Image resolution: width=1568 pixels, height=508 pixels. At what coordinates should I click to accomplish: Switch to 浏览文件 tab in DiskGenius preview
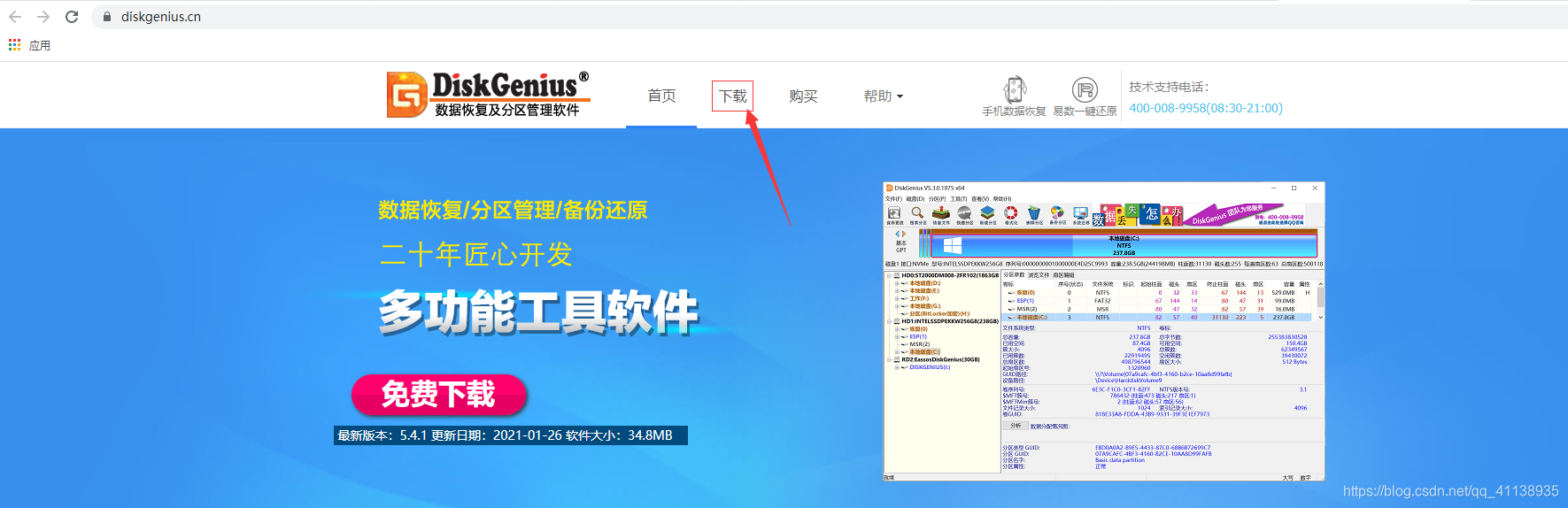click(x=1039, y=275)
